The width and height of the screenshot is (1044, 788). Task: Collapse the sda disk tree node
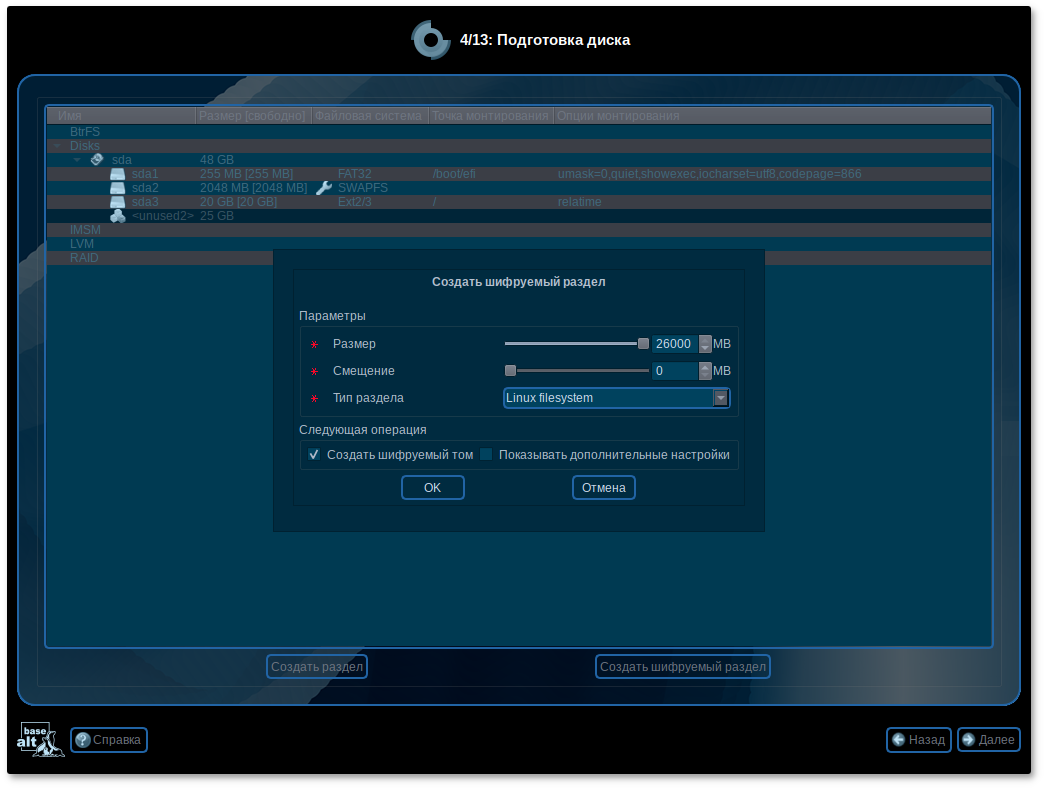pyautogui.click(x=77, y=160)
